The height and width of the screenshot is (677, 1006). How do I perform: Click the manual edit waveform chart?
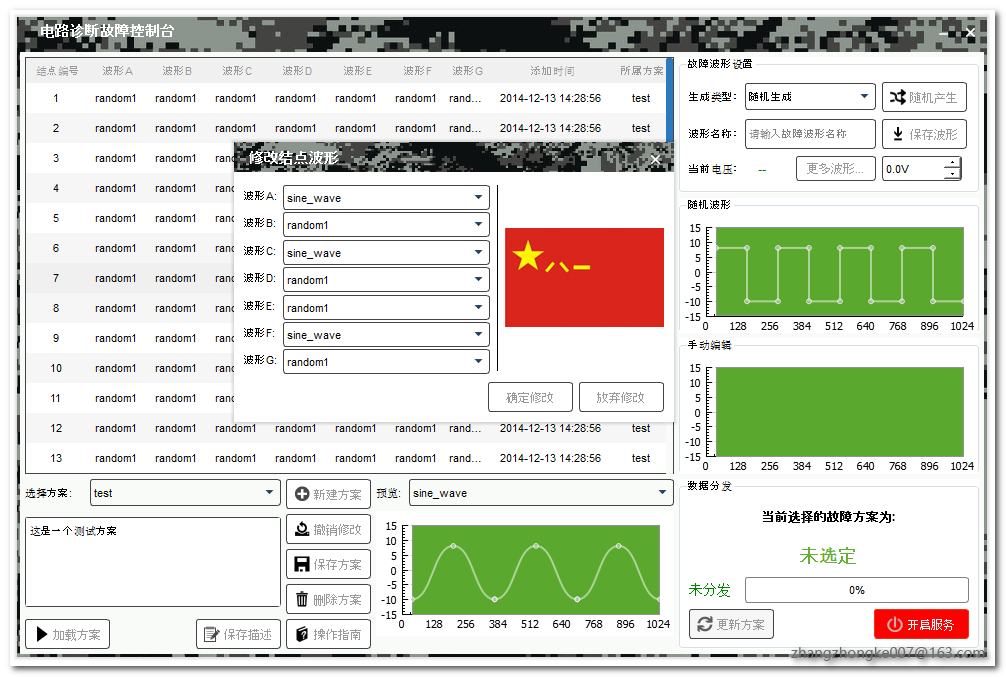point(839,412)
